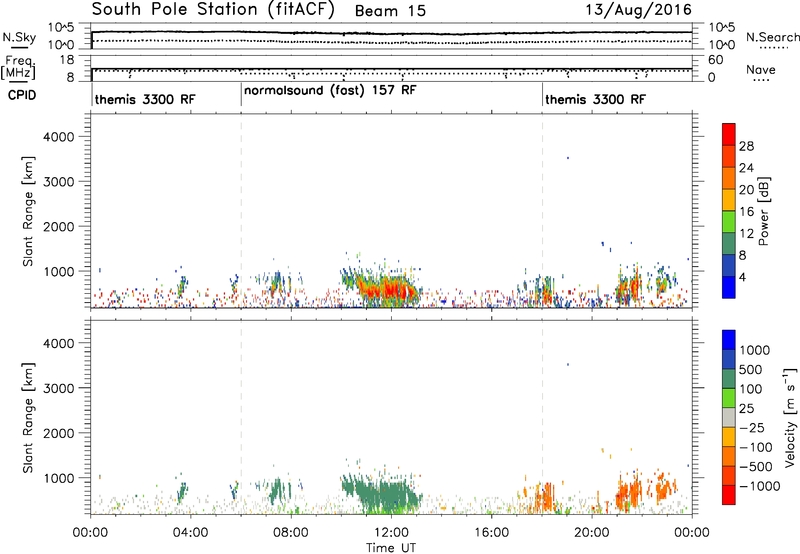The height and width of the screenshot is (554, 800).
Task: Click the 'South Pole Station (fitACF)' title
Action: point(213,10)
